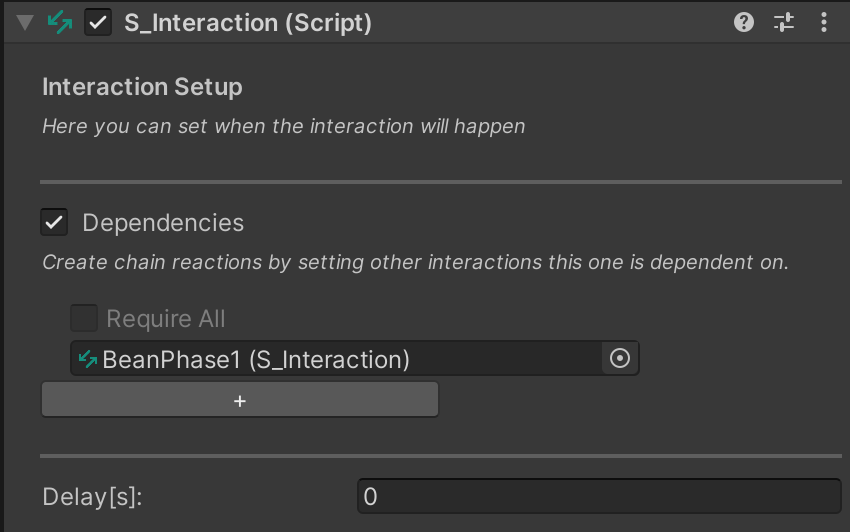The image size is (850, 532).
Task: Click the Require All label text
Action: tap(166, 319)
